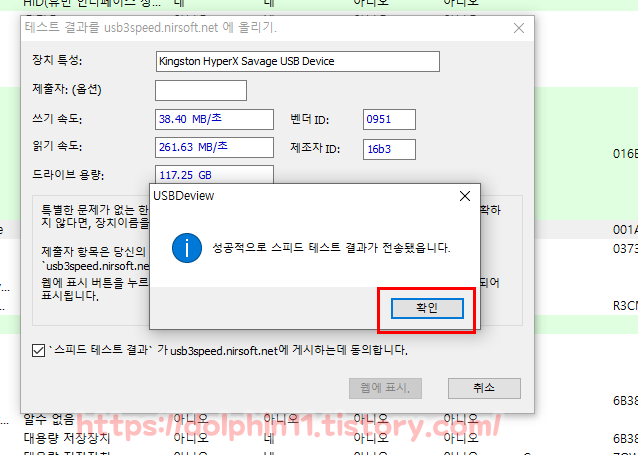Screen dimensions: 638x455
Task: Close the usb3speed.nirsoft.net upload dialog
Action: point(519,28)
